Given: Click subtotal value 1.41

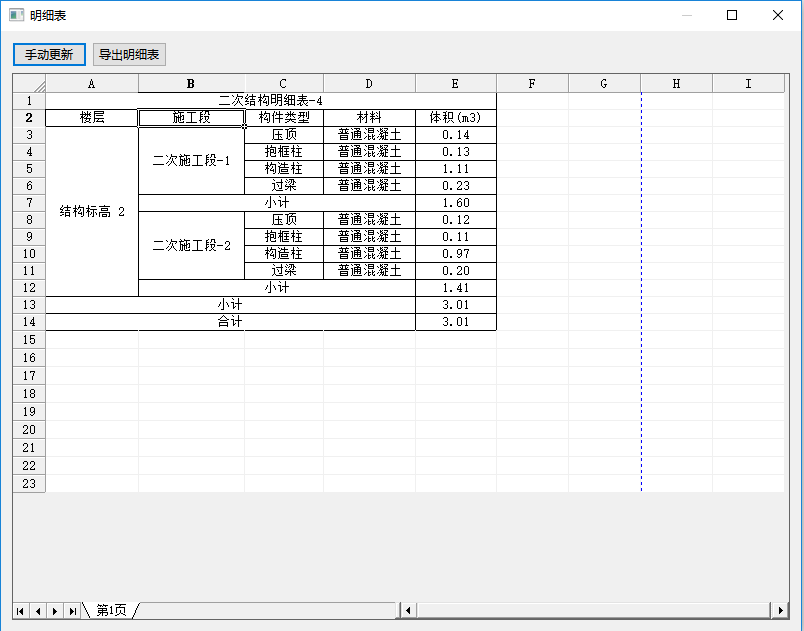Looking at the screenshot, I should (456, 288).
